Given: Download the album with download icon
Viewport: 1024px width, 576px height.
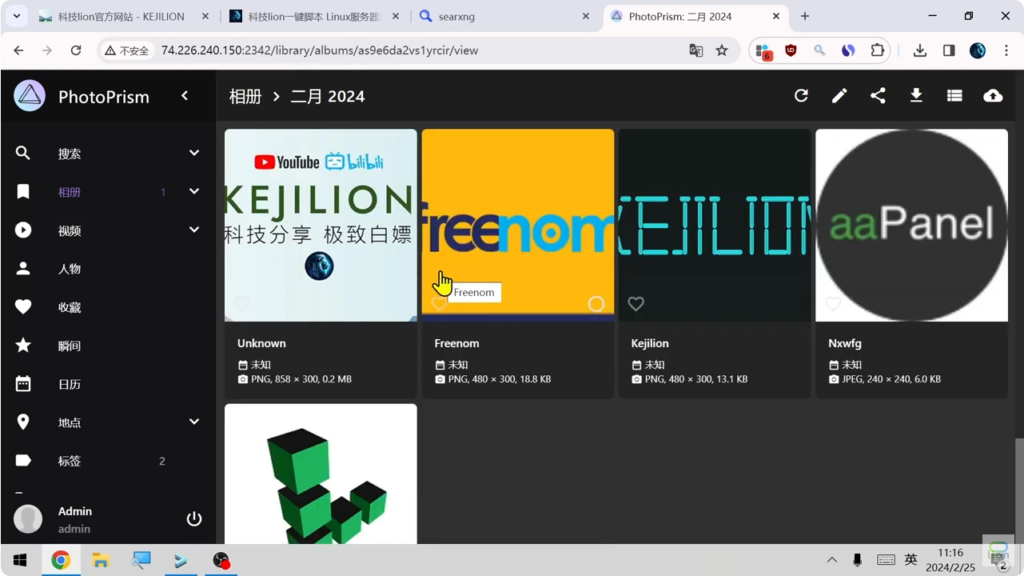Looking at the screenshot, I should coord(916,96).
